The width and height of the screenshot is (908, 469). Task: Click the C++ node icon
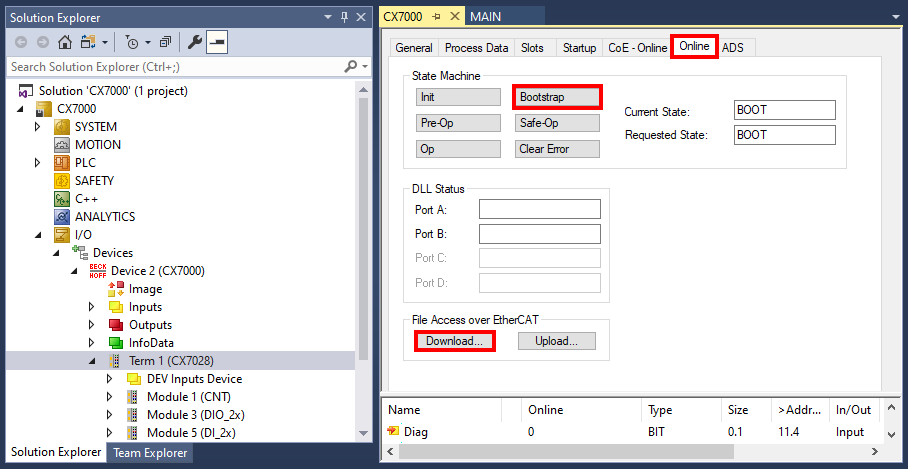[62, 199]
